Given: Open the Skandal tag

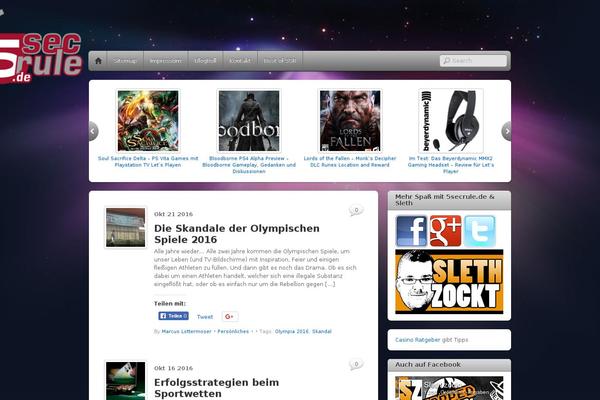Looking at the screenshot, I should point(322,331).
